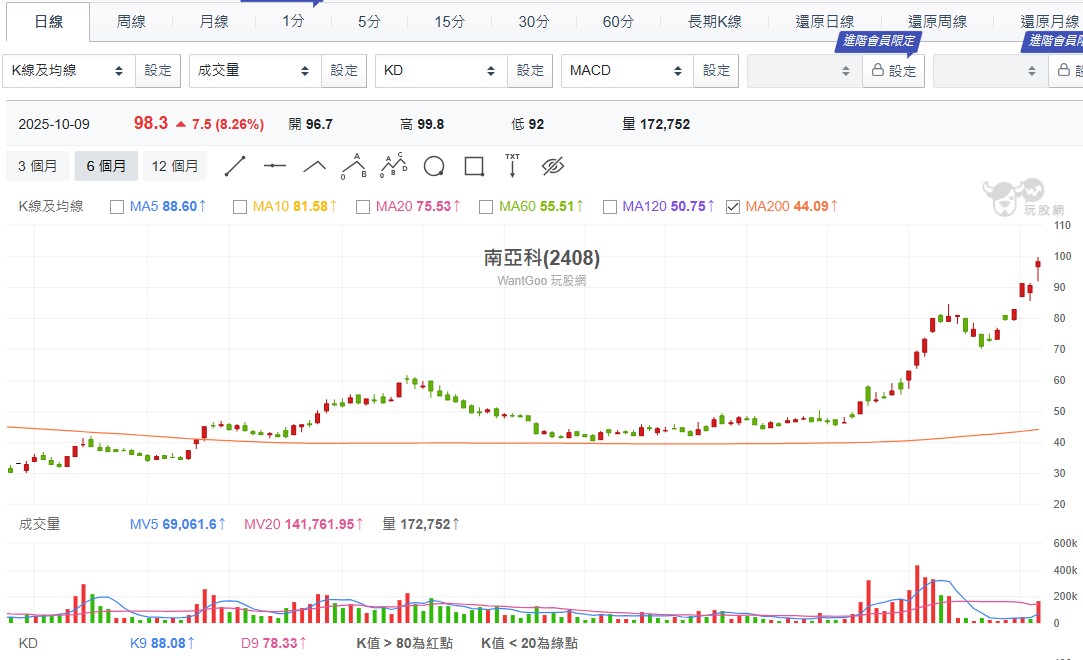Hide drawings with the crossed-eye icon
Image resolution: width=1083 pixels, height=660 pixels.
pyautogui.click(x=553, y=166)
